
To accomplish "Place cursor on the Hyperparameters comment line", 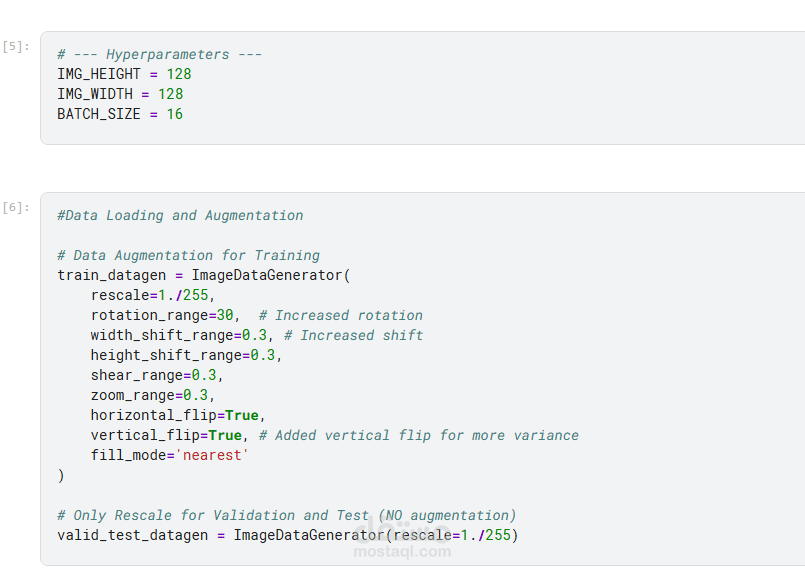I will click(x=159, y=54).
